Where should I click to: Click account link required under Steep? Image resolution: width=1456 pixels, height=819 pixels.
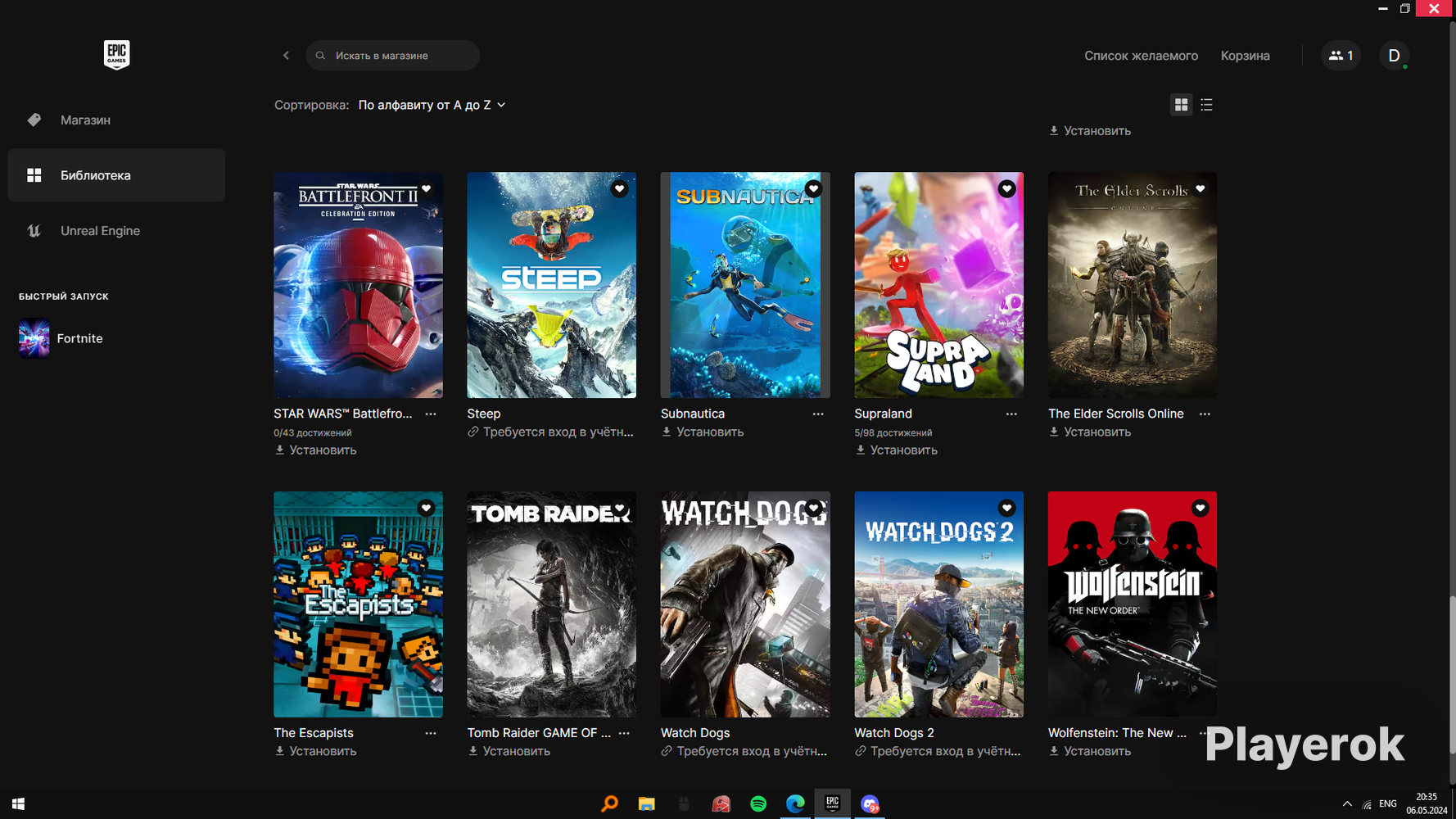click(x=550, y=432)
